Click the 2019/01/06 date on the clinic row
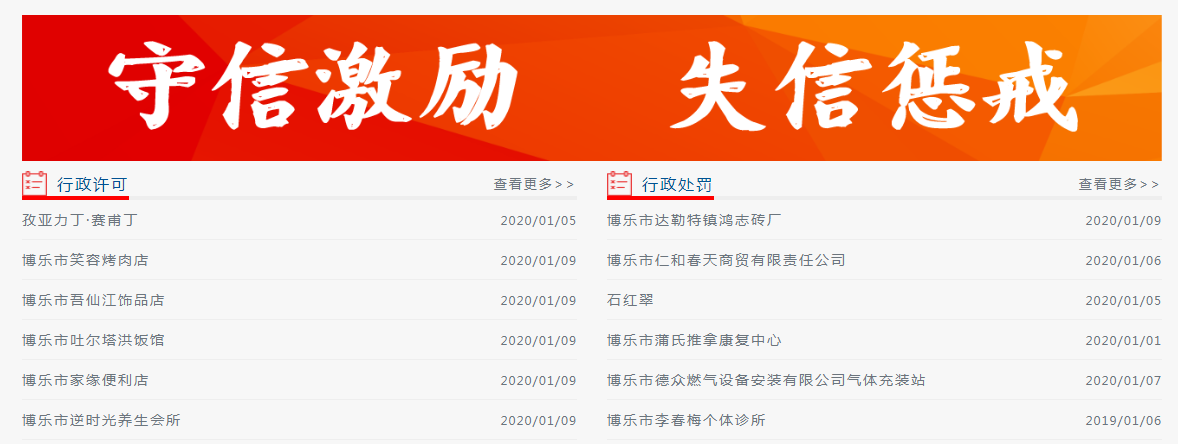Screen dimensions: 1178x444 point(1123,420)
